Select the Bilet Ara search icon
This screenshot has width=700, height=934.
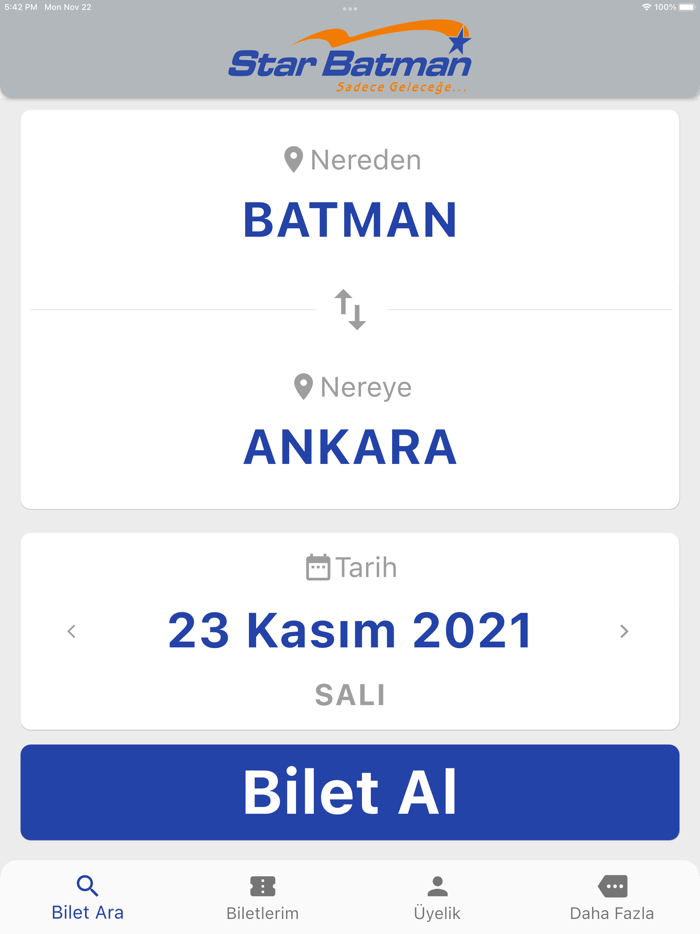click(87, 884)
